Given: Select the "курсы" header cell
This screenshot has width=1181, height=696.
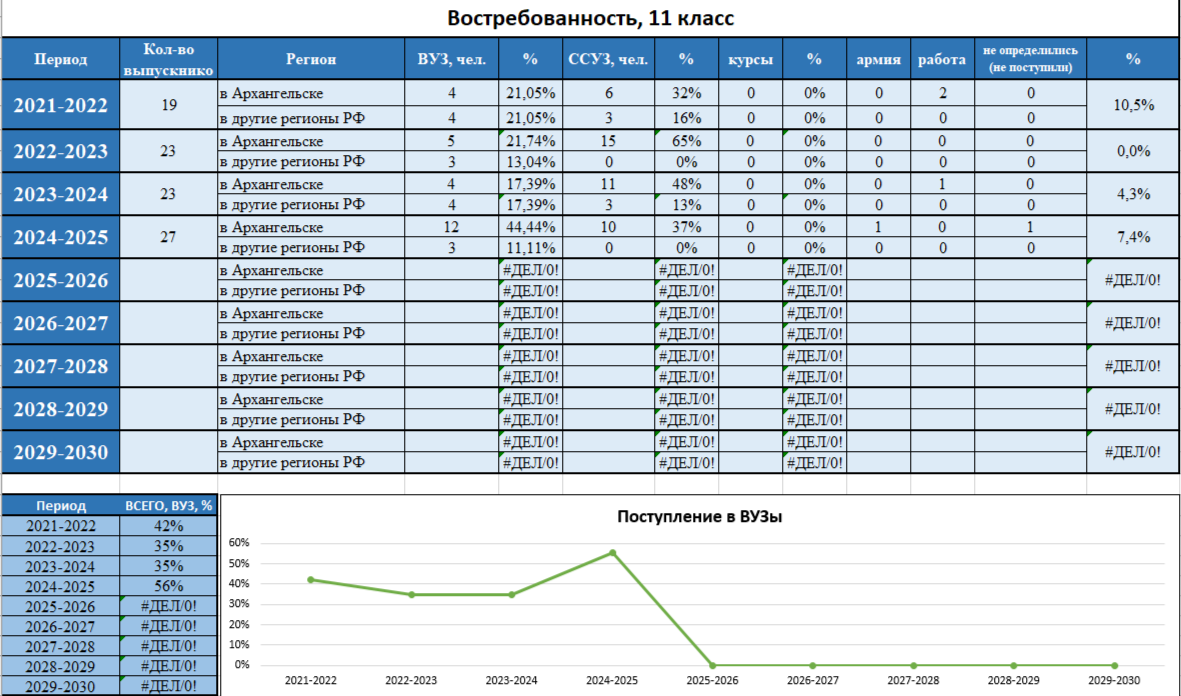Looking at the screenshot, I should [750, 59].
